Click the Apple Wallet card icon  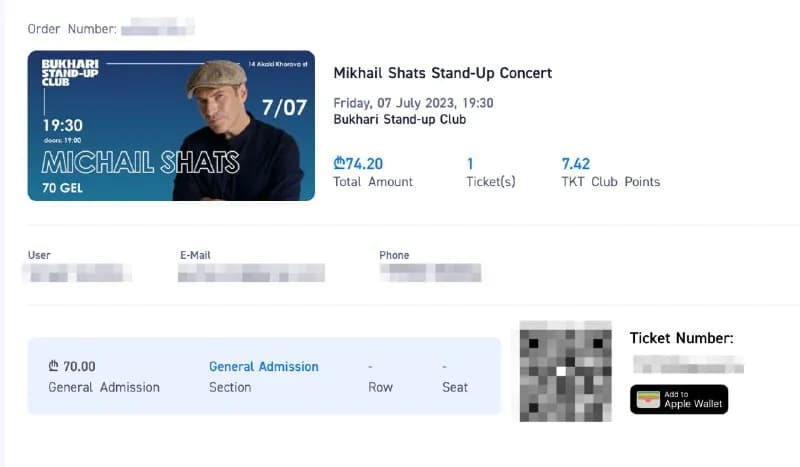648,400
